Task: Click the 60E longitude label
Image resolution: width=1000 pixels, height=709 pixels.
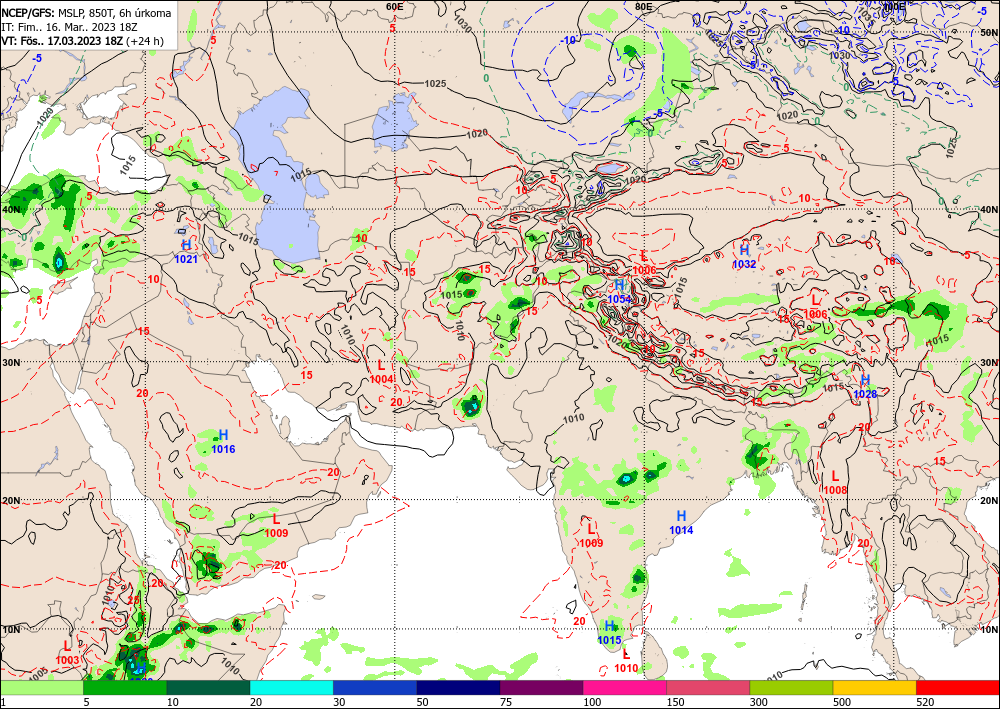Action: 395,6
